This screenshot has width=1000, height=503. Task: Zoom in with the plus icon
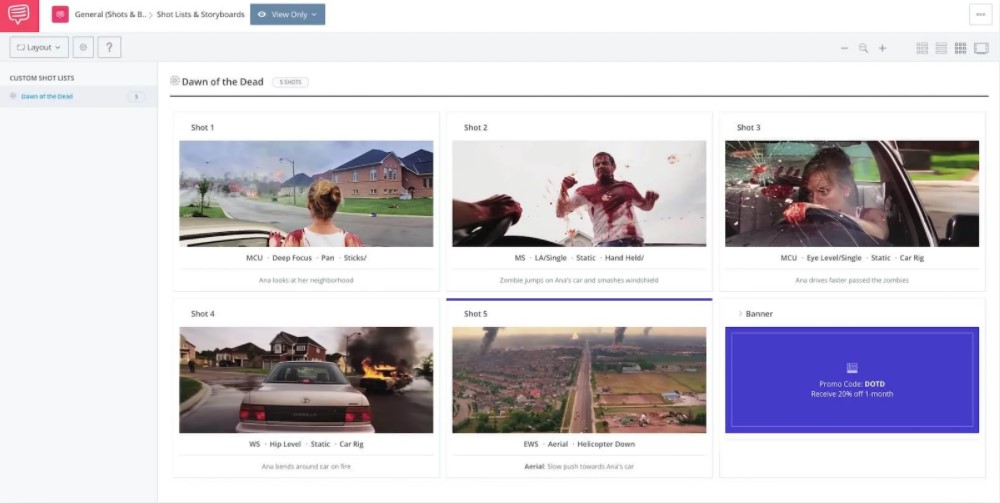tap(883, 48)
